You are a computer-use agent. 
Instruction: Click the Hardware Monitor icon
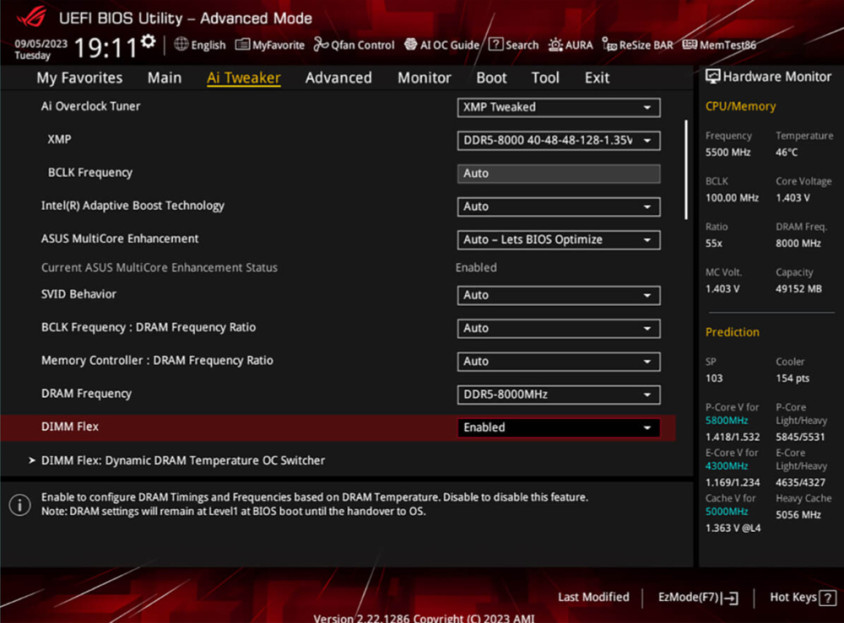(713, 76)
